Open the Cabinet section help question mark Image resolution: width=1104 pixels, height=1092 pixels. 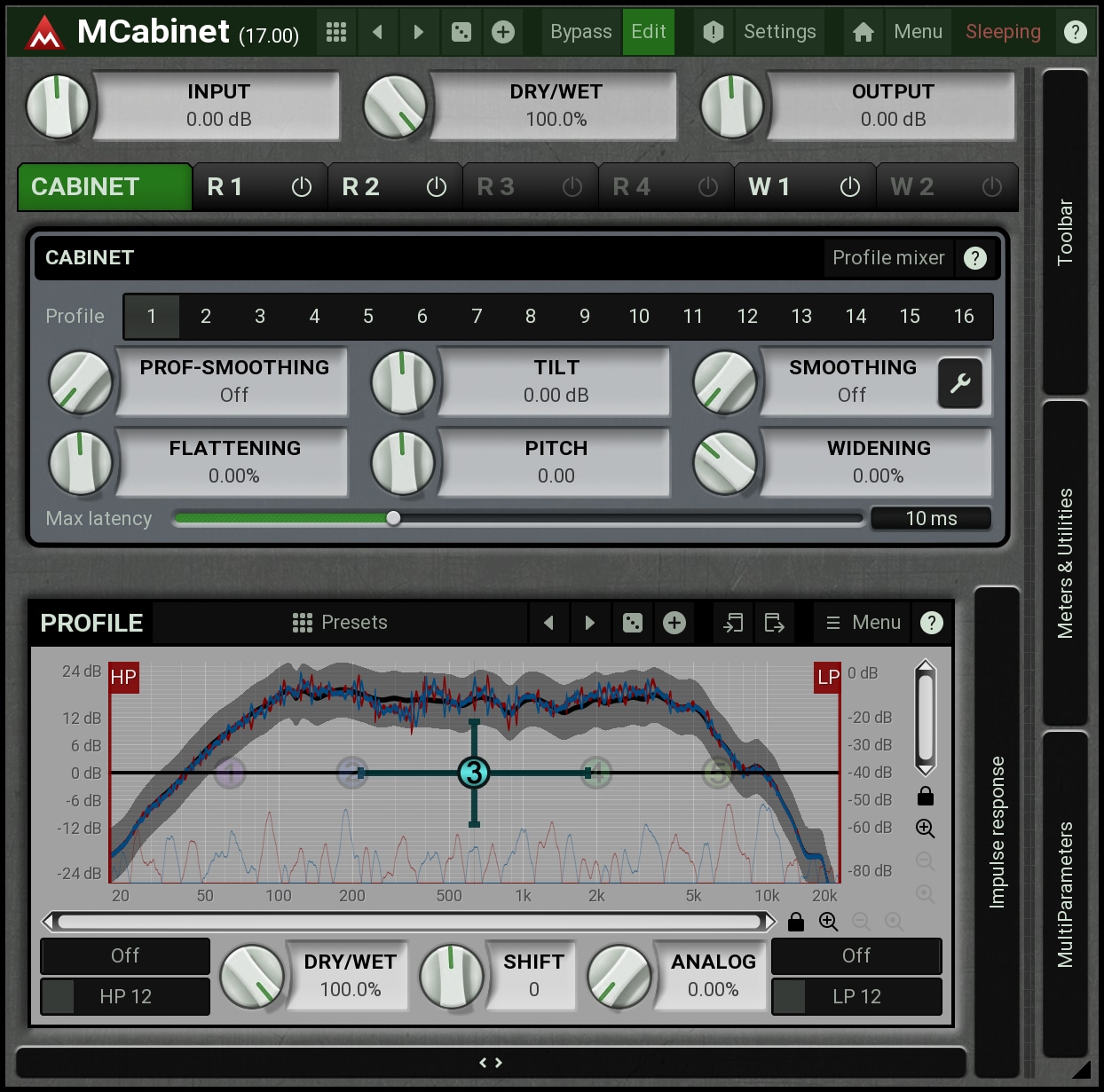pos(974,258)
